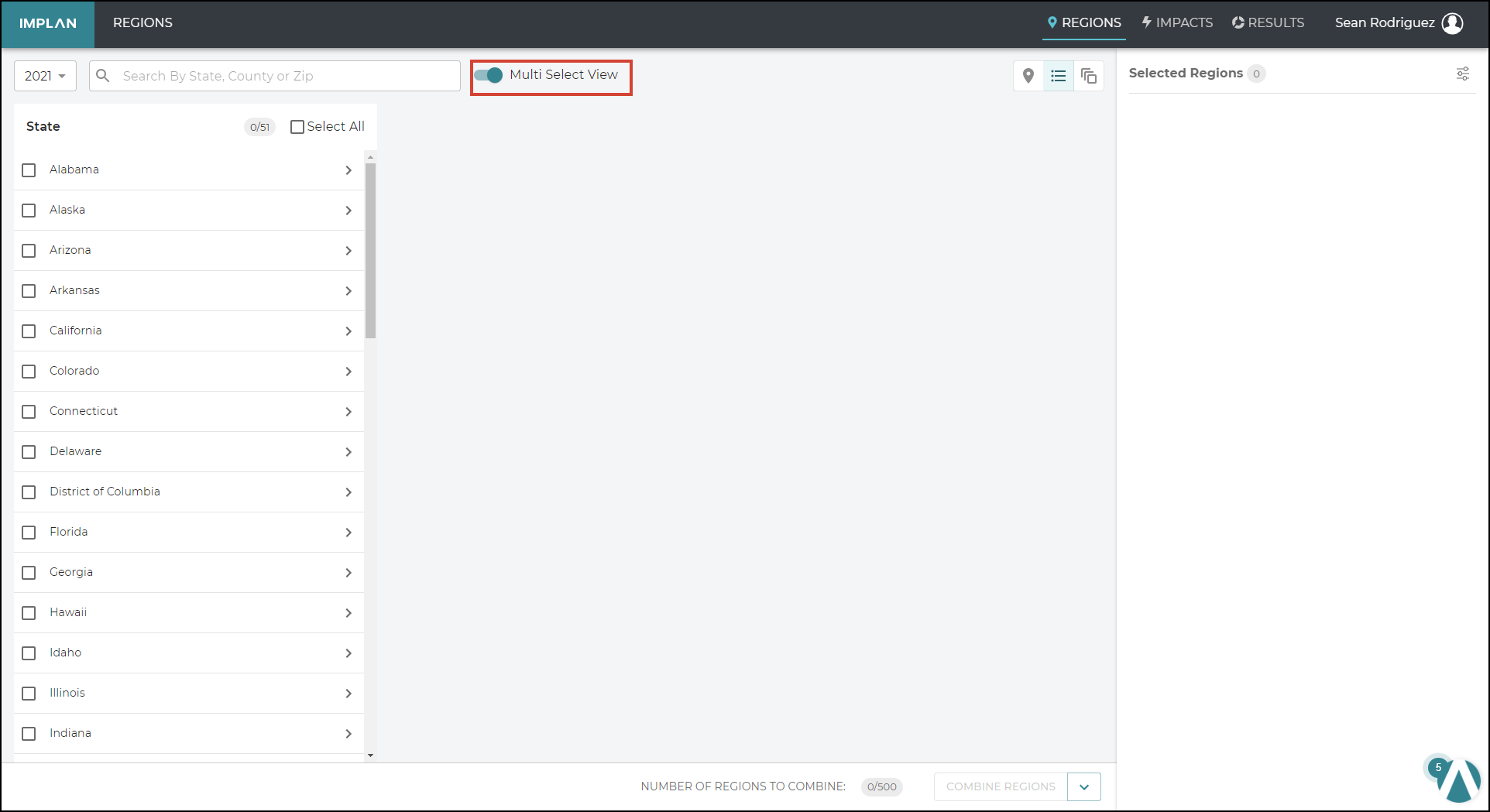Click the 0/51 state count badge
Image resolution: width=1490 pixels, height=812 pixels.
point(259,127)
